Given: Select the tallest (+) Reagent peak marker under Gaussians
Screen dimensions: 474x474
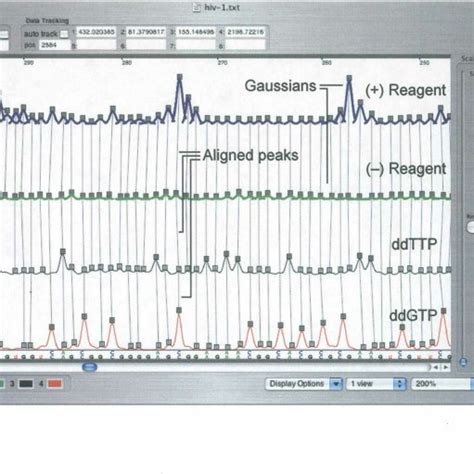Looking at the screenshot, I should point(349,78).
